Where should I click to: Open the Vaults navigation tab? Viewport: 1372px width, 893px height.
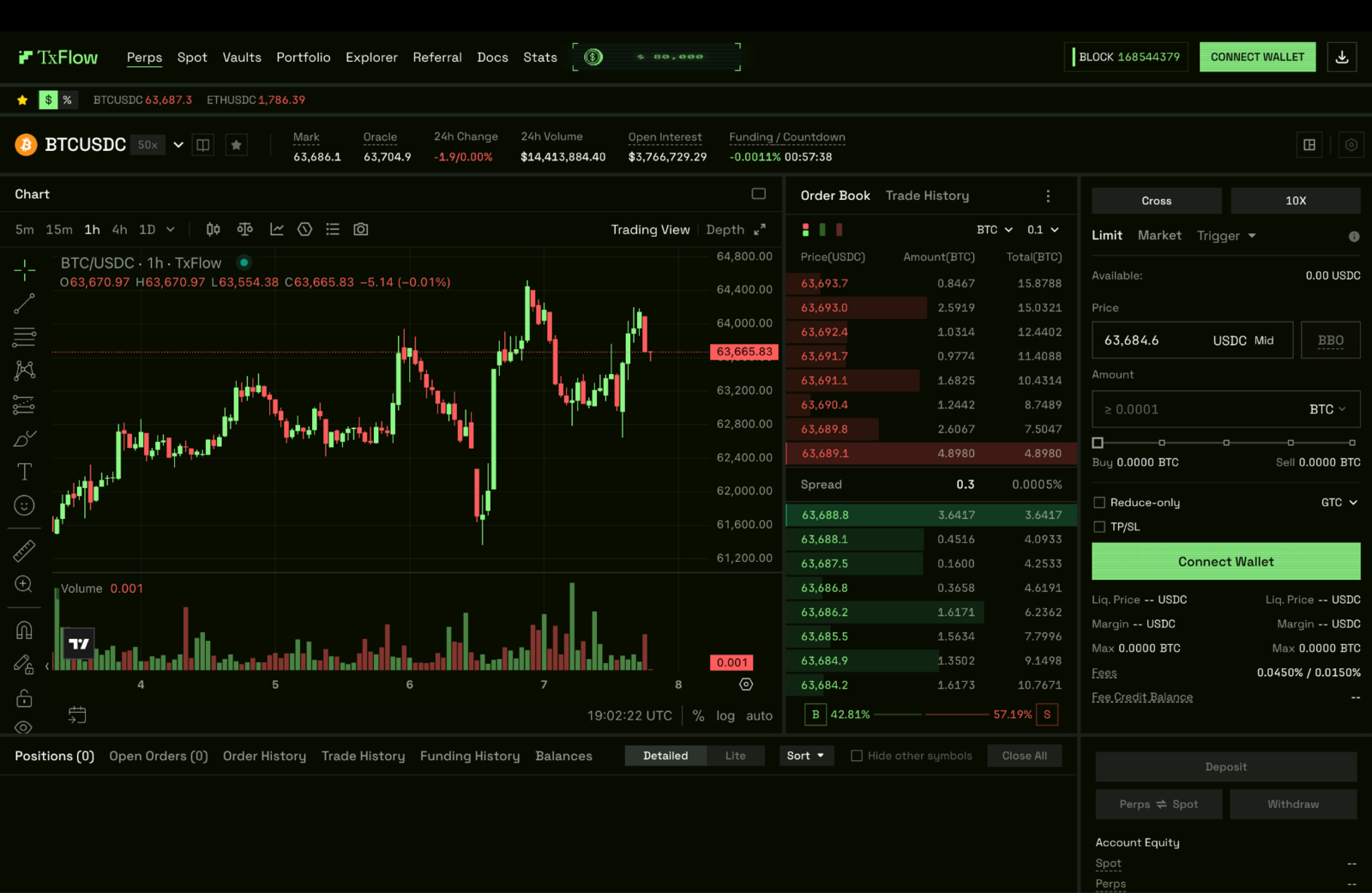click(x=242, y=57)
